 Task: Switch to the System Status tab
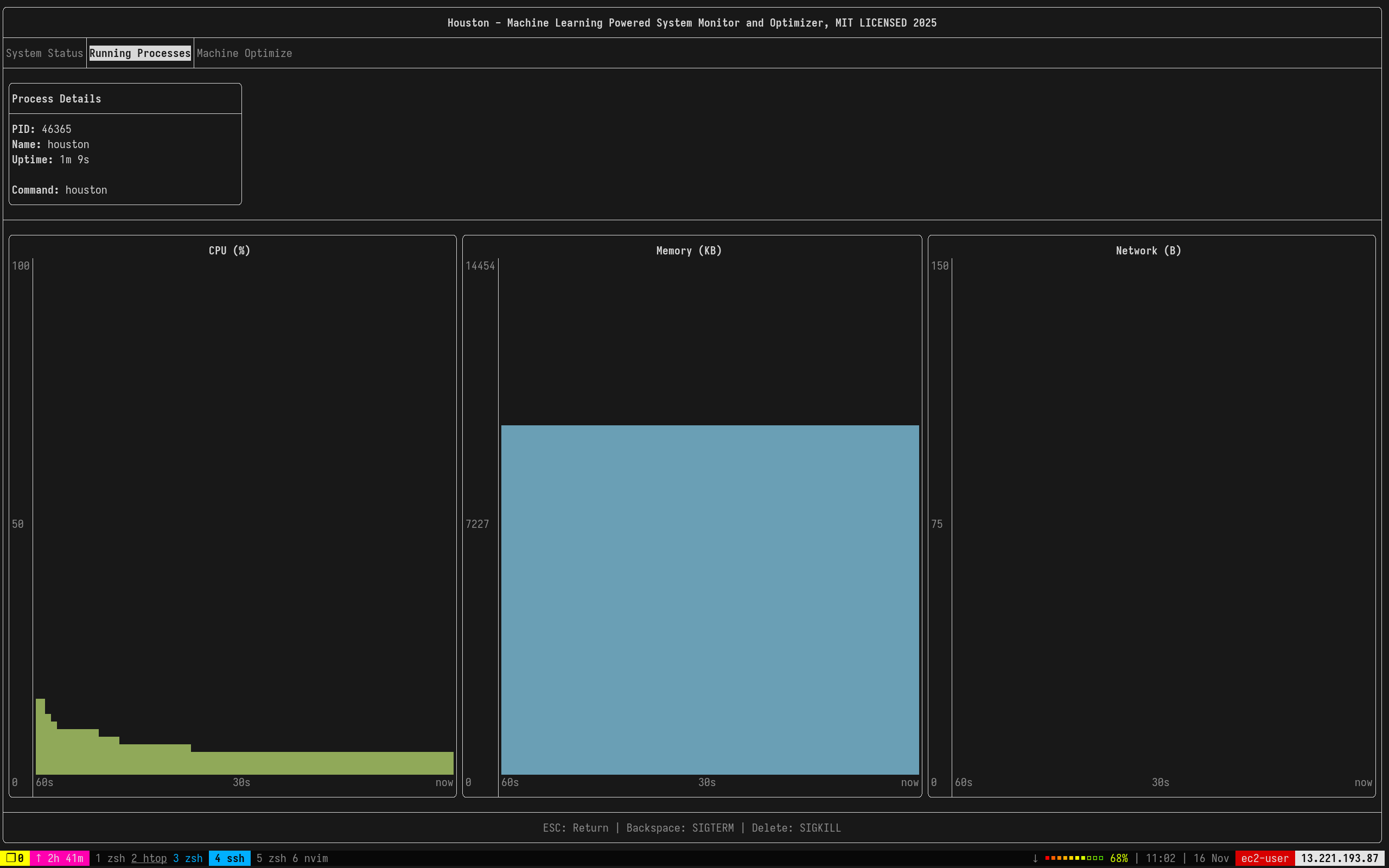(x=44, y=53)
